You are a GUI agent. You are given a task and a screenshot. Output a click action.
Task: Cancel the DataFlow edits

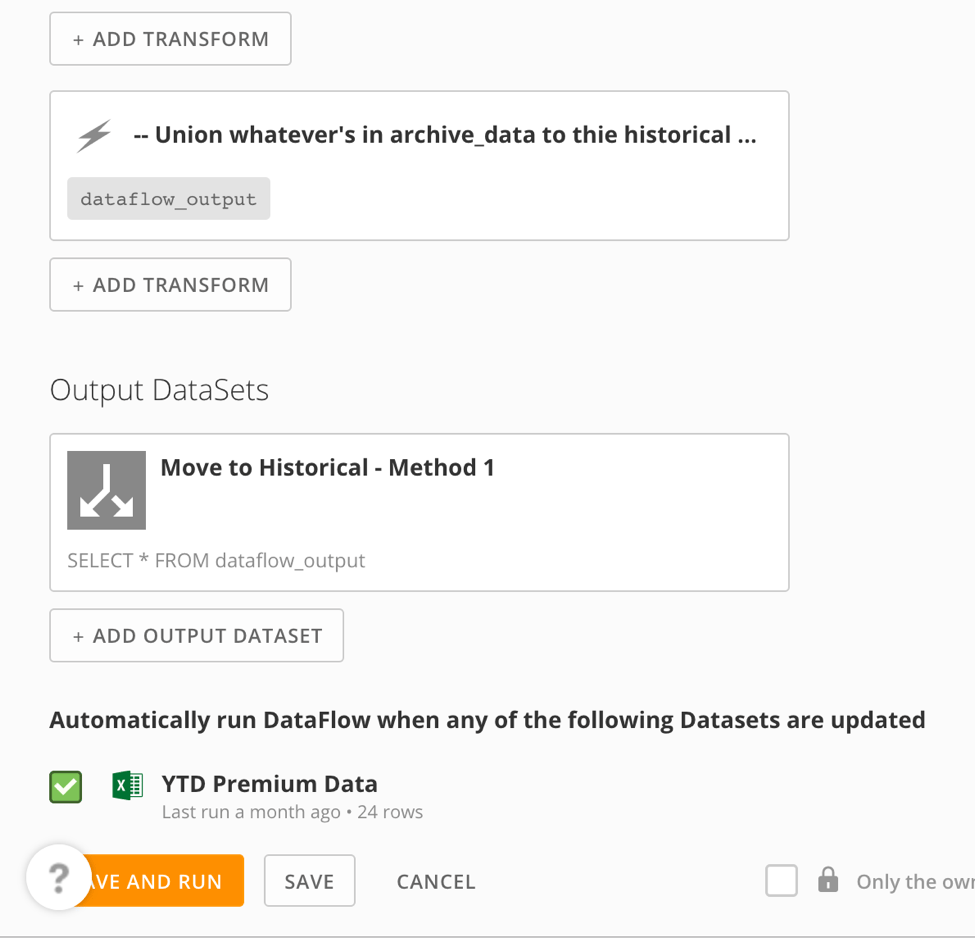(x=436, y=881)
